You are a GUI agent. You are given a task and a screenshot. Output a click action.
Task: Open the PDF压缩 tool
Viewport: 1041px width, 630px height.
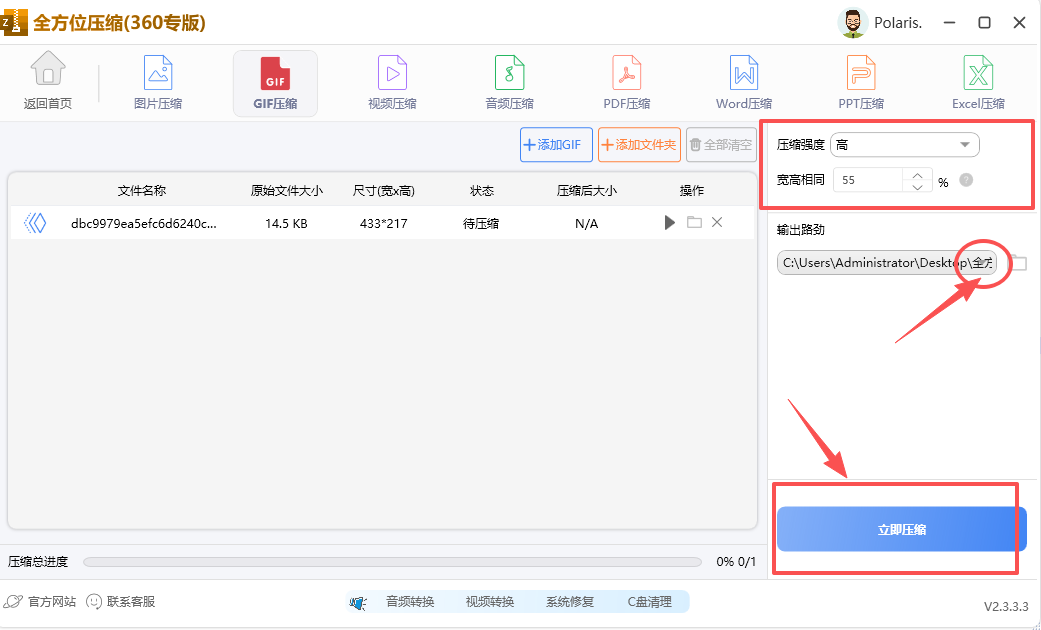tap(626, 81)
